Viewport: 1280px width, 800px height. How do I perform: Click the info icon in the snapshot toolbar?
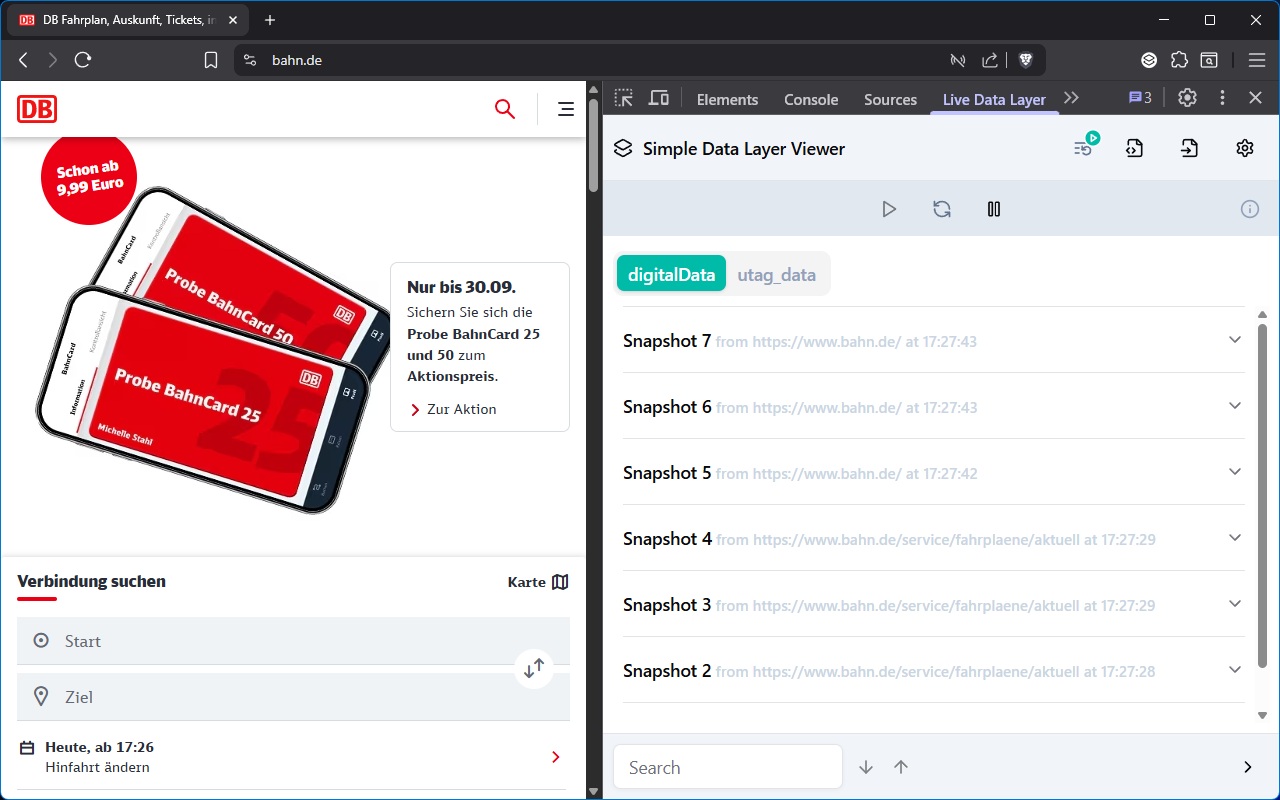coord(1249,209)
